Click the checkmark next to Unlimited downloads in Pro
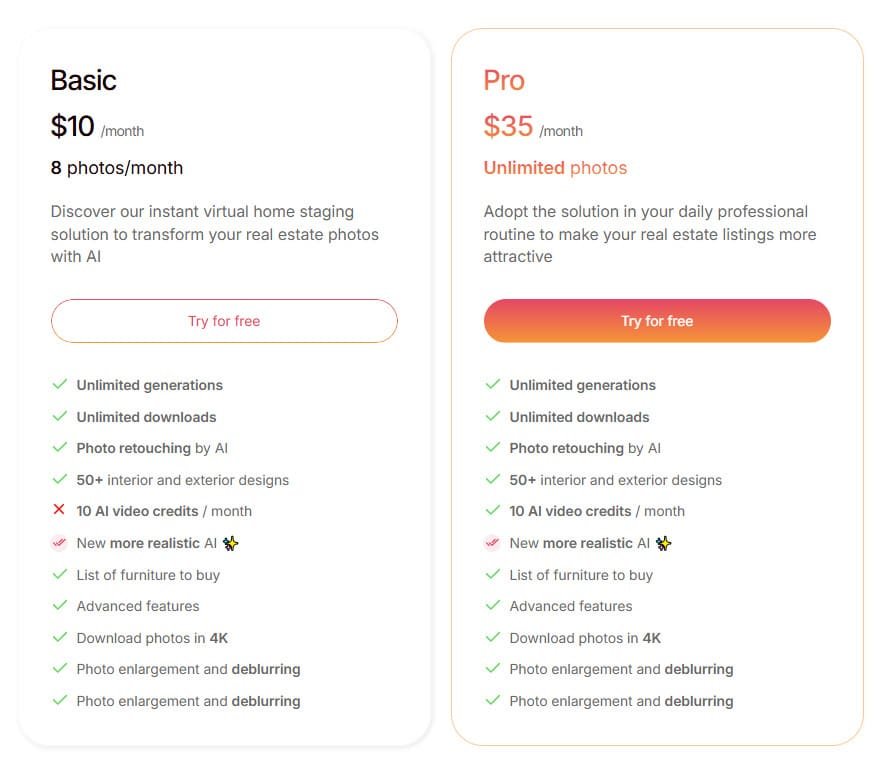Screen dimensions: 882x763 (x=492, y=417)
